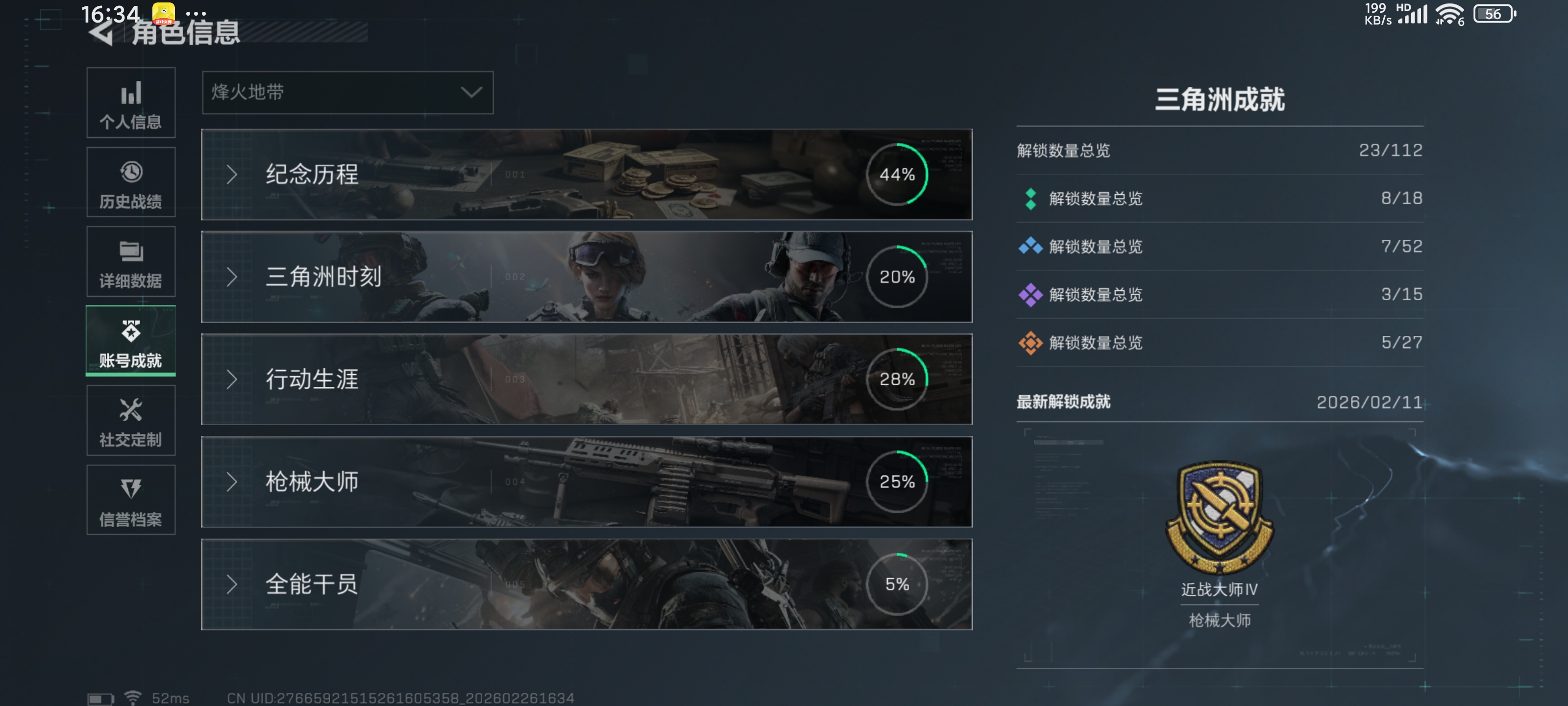Expand the 纪念历程 category chevron
The height and width of the screenshot is (706, 1568).
click(231, 175)
